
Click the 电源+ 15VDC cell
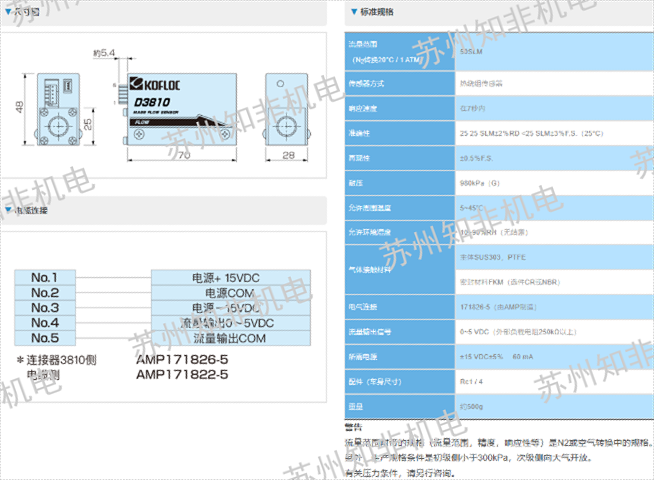[x=231, y=278]
